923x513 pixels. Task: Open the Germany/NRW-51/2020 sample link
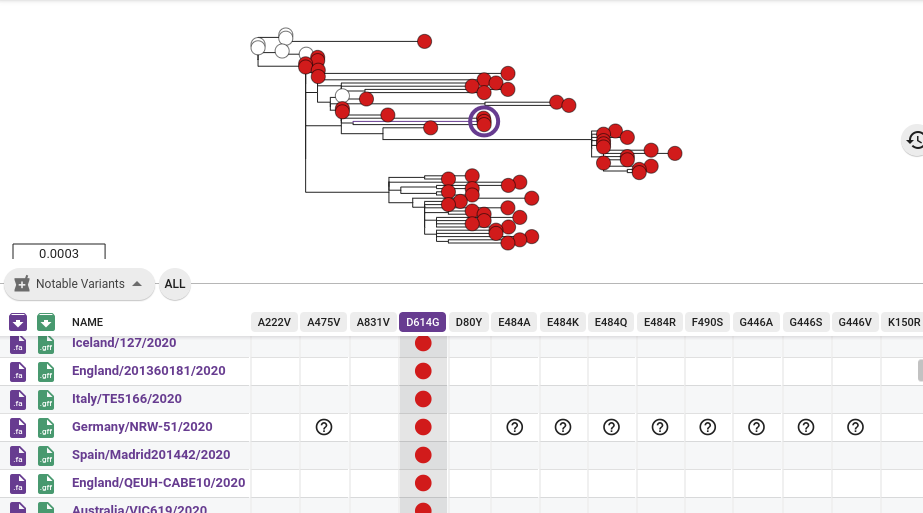tap(142, 427)
